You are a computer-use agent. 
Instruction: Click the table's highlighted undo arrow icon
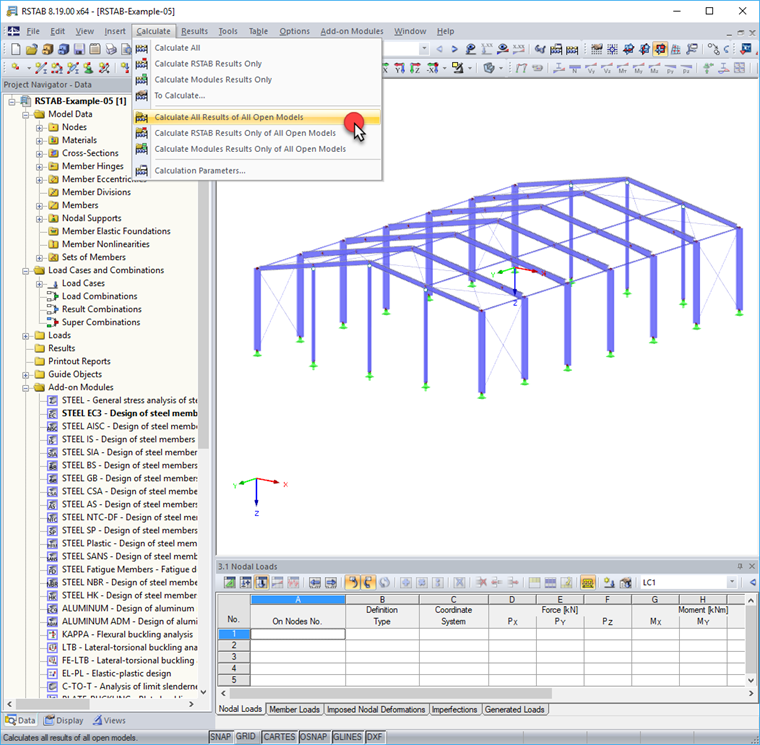point(352,582)
